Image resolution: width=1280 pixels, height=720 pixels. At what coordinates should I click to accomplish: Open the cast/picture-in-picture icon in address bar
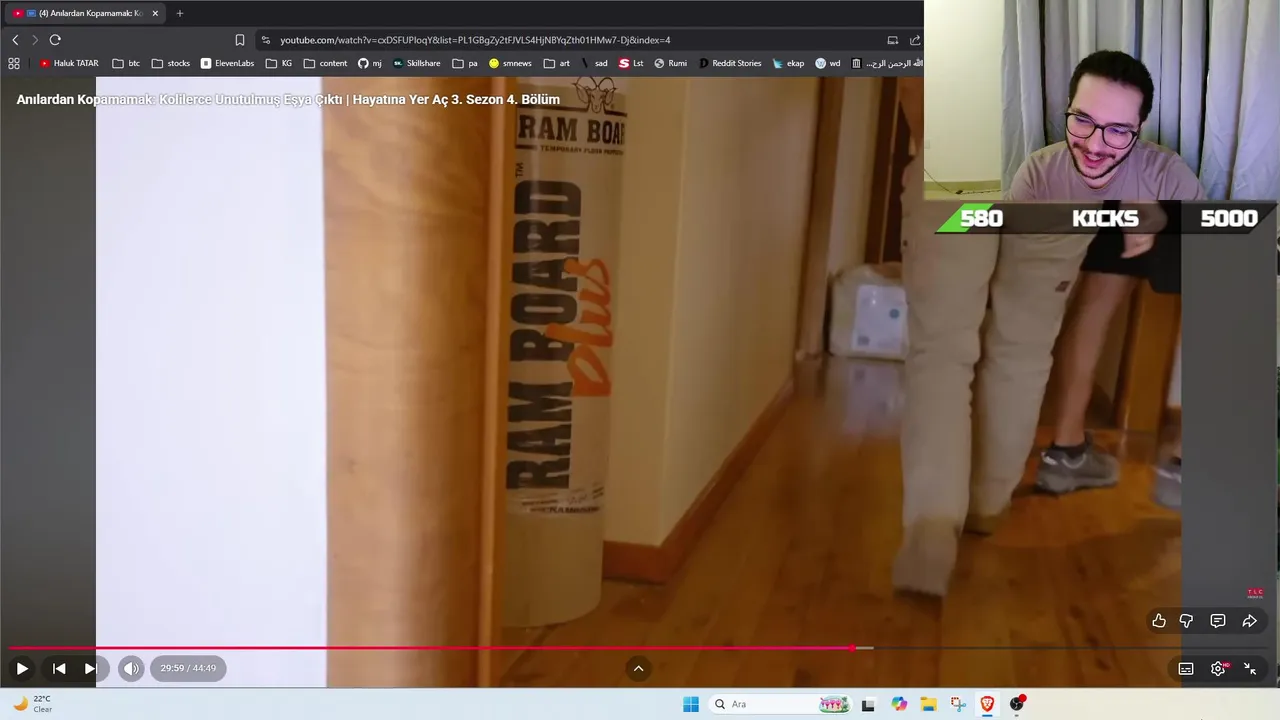[x=892, y=40]
